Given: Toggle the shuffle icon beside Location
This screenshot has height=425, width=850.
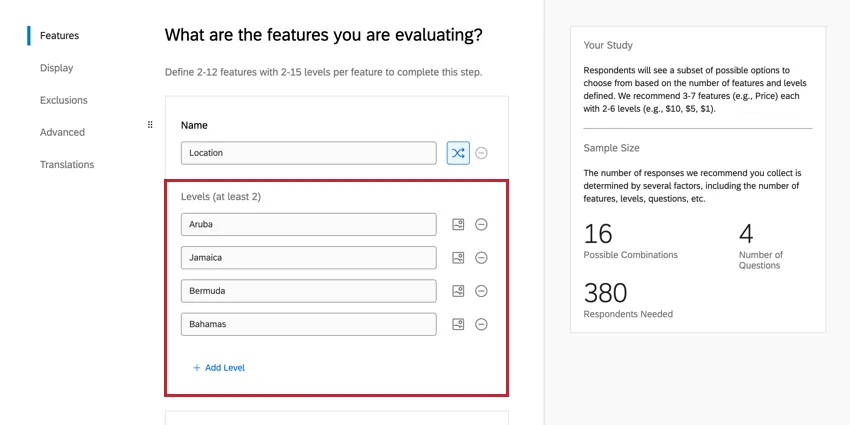Looking at the screenshot, I should point(458,153).
